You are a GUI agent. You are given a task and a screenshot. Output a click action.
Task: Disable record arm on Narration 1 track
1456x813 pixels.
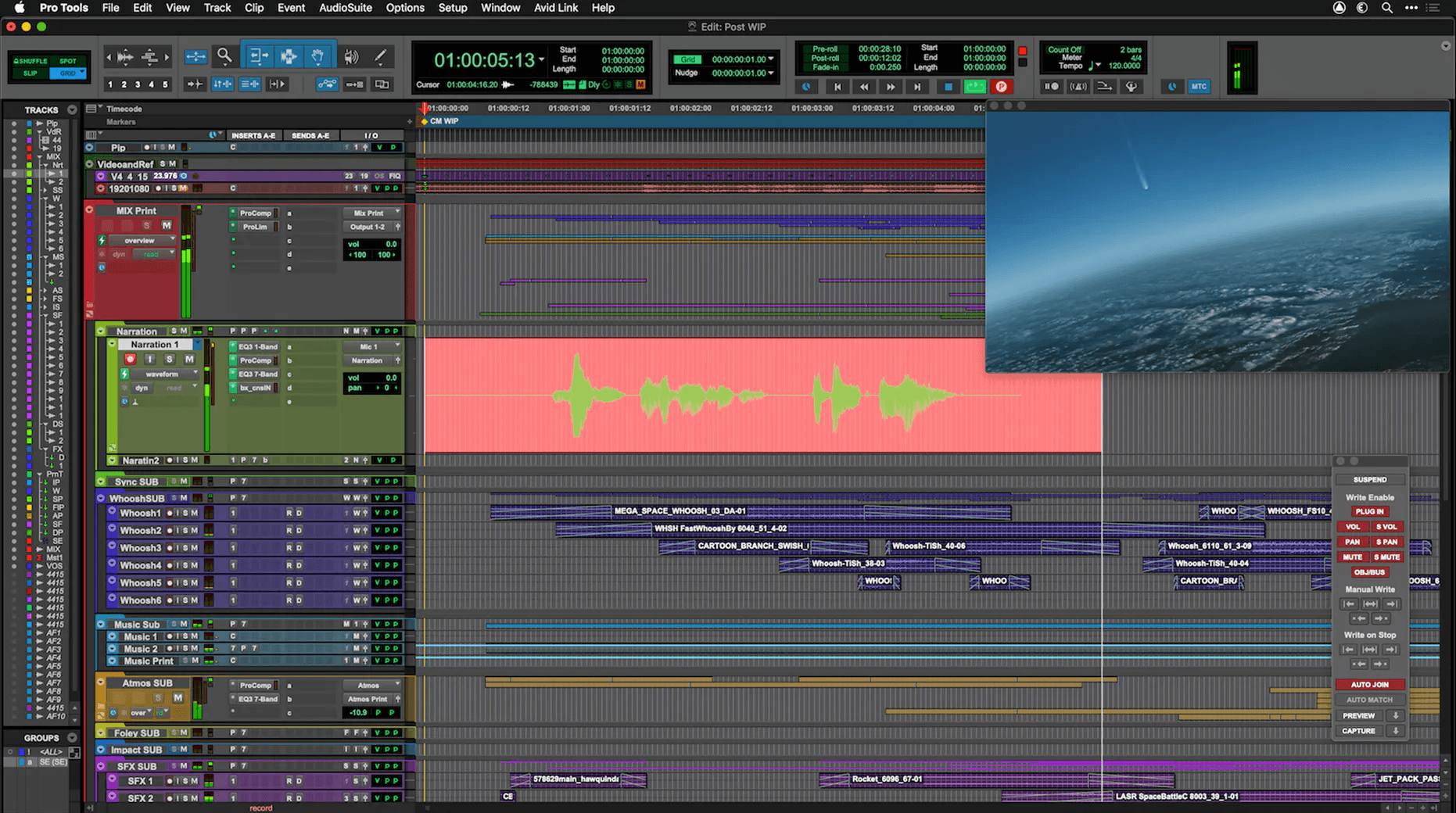click(131, 359)
